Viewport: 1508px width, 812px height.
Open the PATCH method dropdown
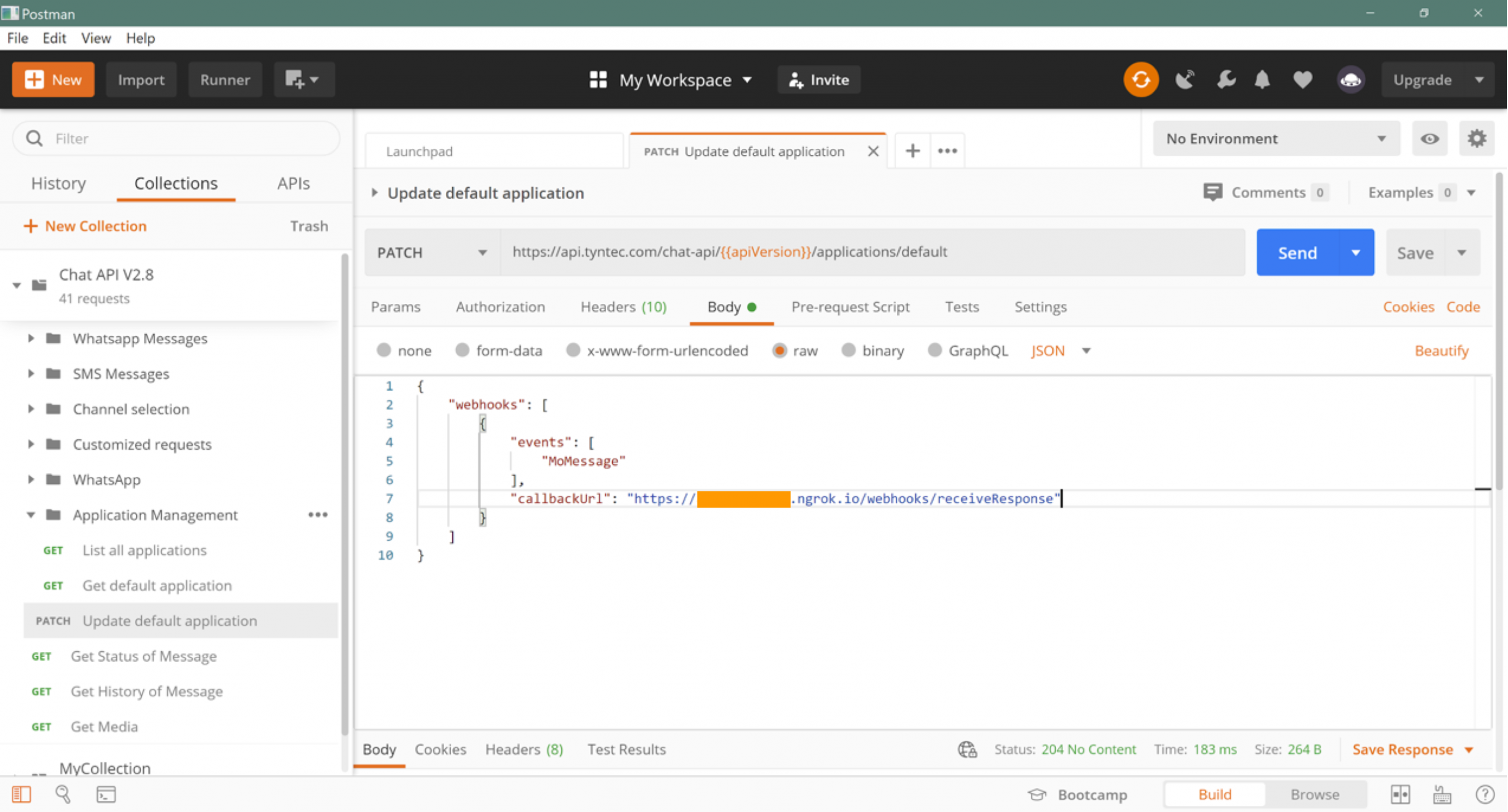click(x=432, y=253)
